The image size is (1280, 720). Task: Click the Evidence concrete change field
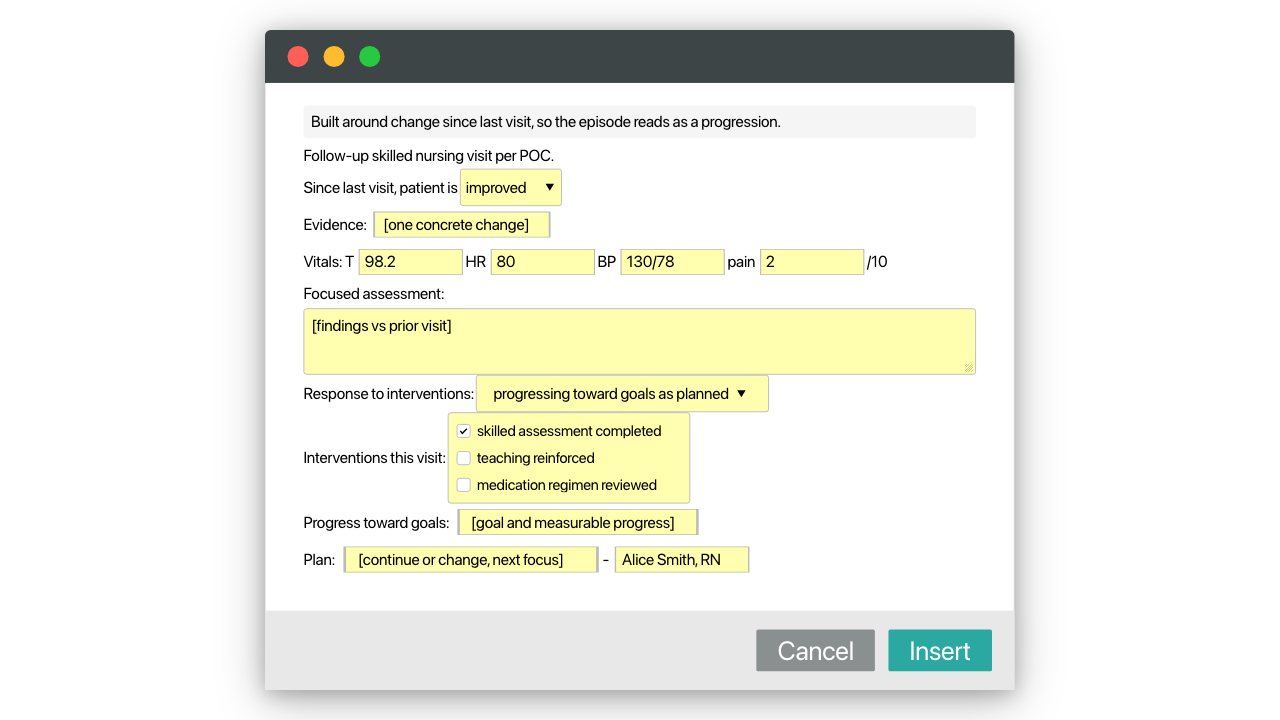coord(462,225)
